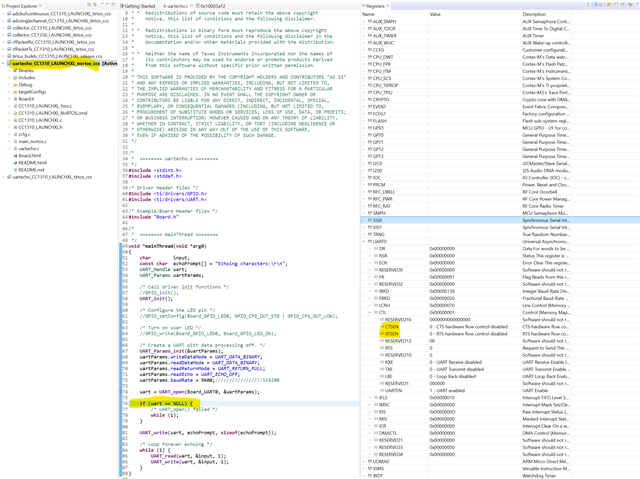Image resolution: width=640 pixels, height=479 pixels.
Task: Click the Collapse All icon in Project Explorer toolbar
Action: [x=89, y=4]
